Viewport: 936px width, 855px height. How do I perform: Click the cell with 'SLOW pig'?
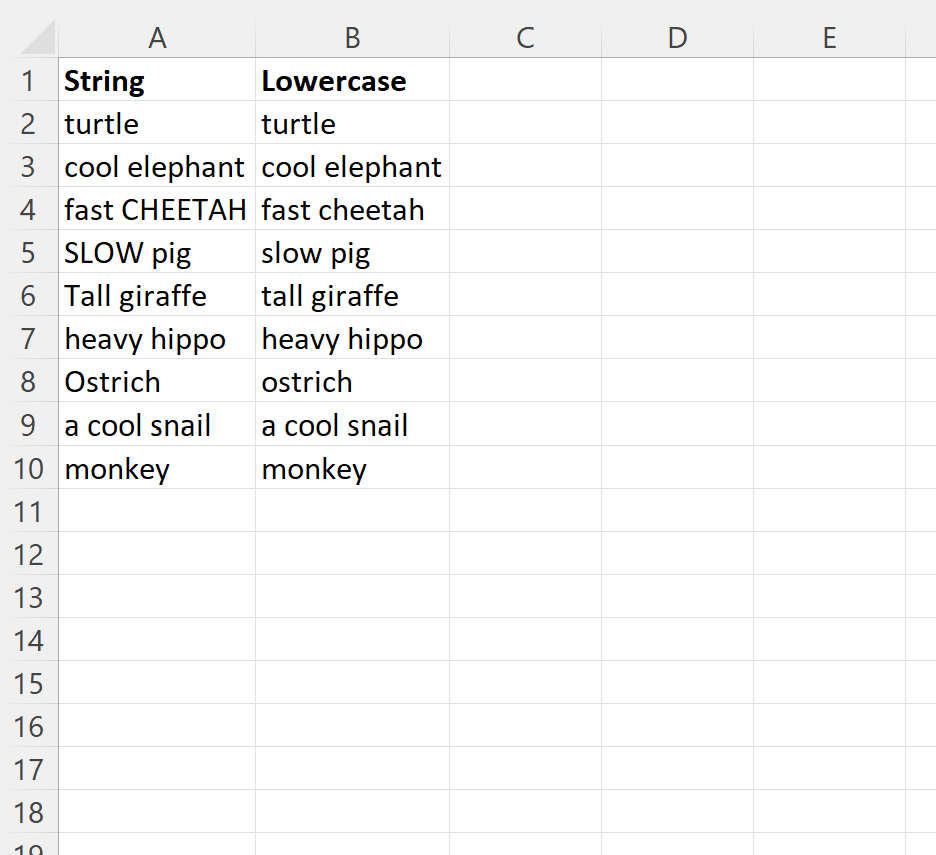pos(157,253)
